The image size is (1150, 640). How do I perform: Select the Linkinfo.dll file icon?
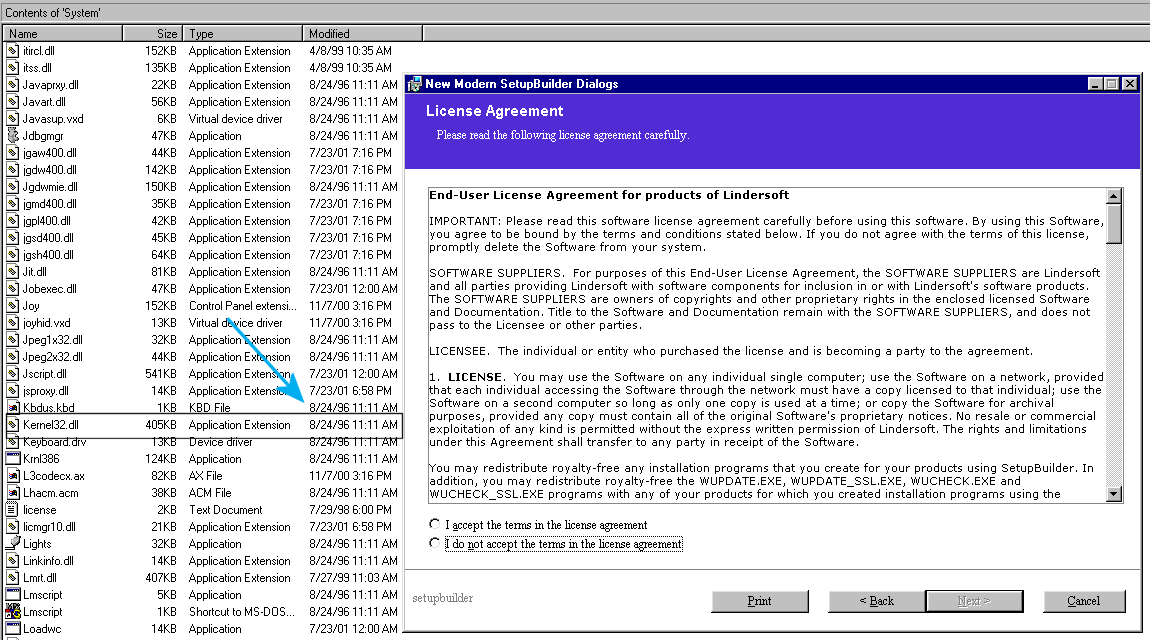click(12, 561)
